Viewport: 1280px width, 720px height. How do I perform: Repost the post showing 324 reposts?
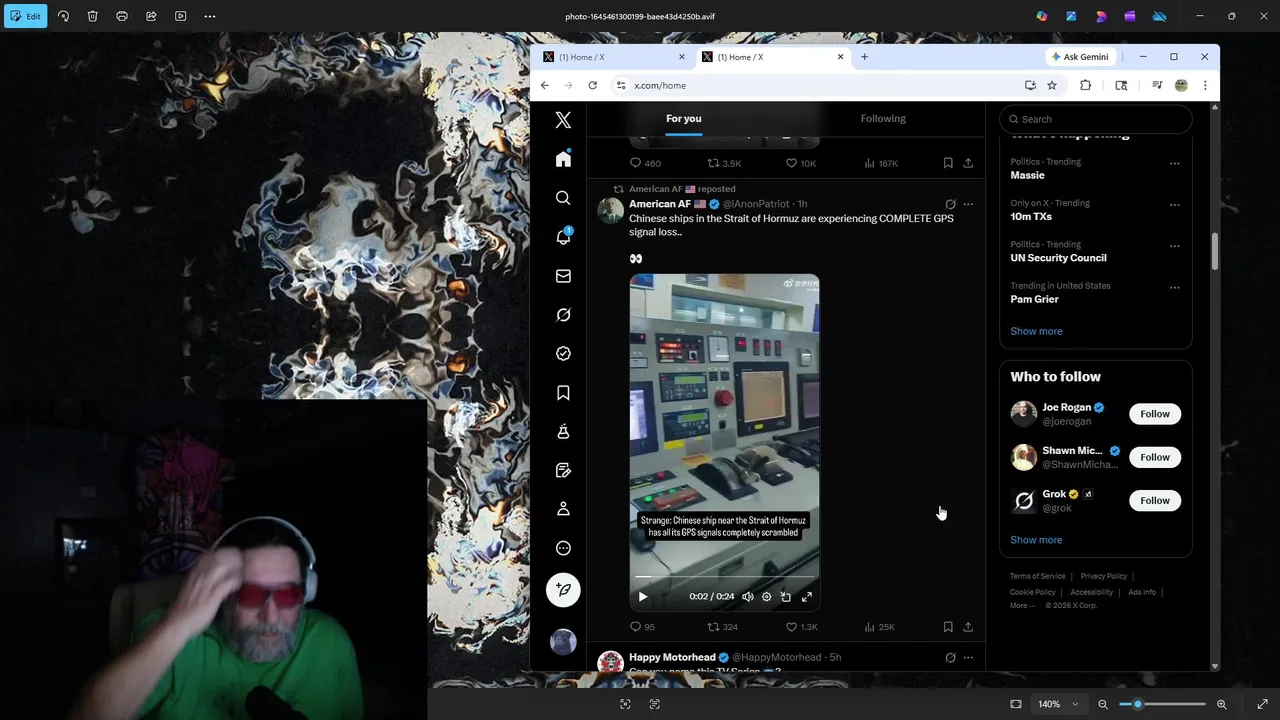click(722, 627)
